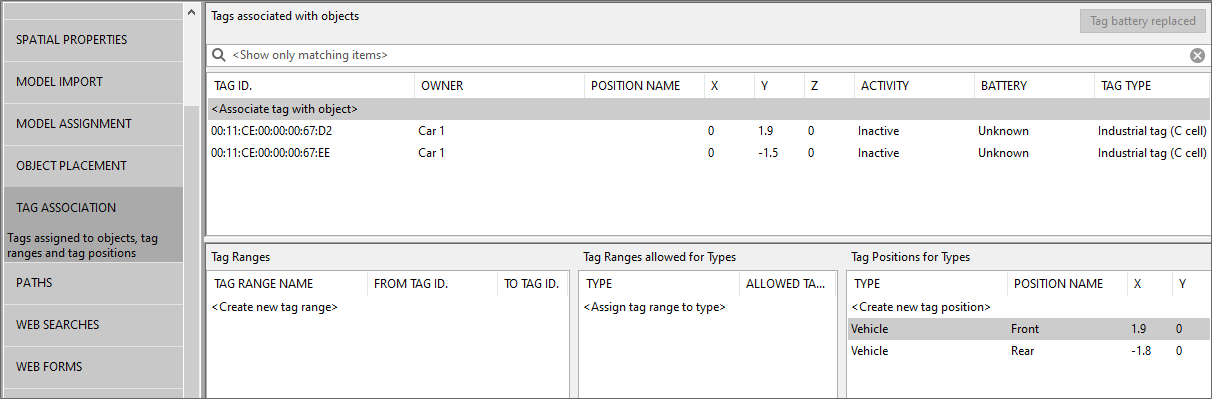Select Vehicle Rear tag position row

click(x=1028, y=351)
